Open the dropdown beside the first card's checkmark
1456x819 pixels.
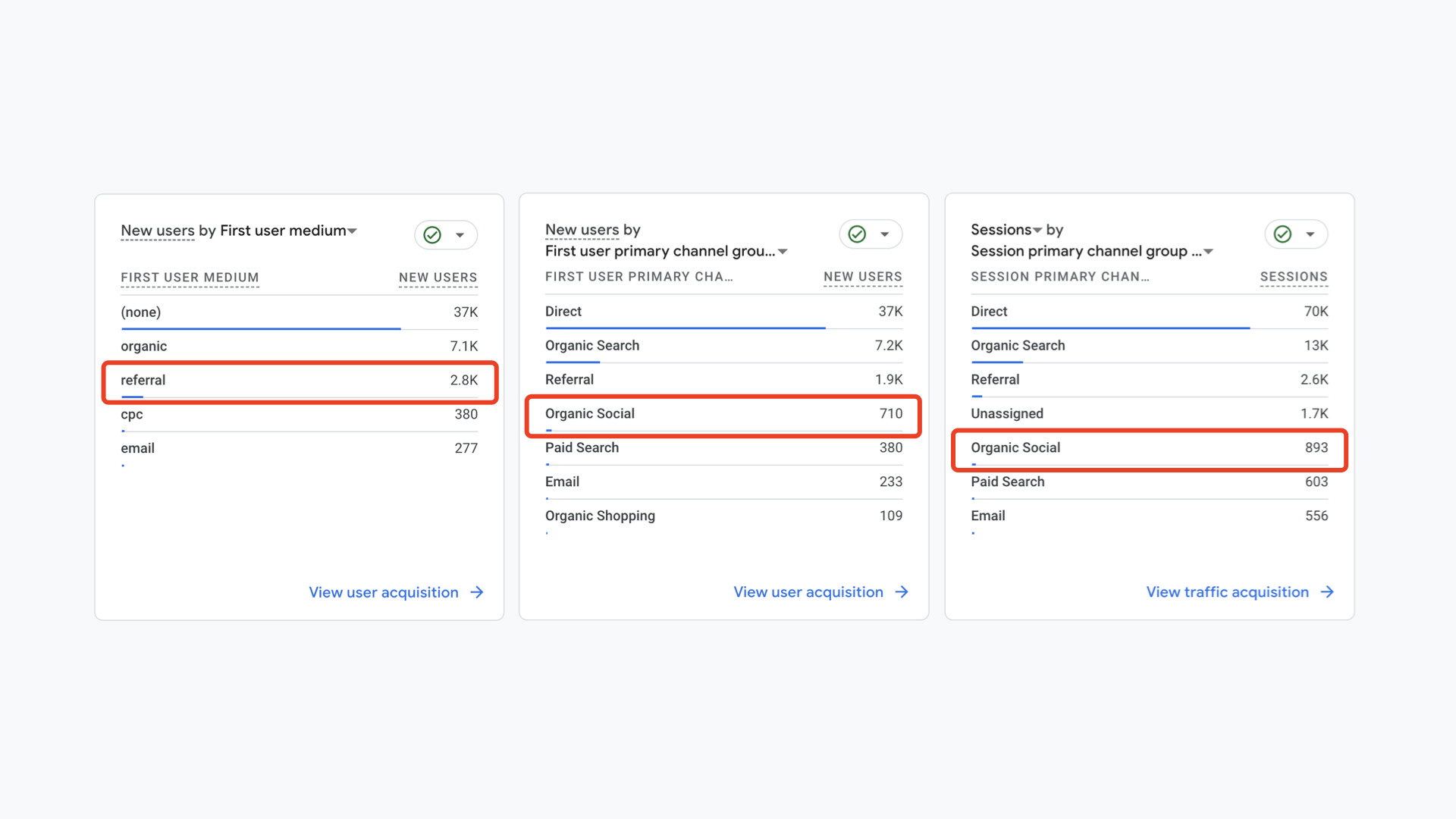[461, 234]
